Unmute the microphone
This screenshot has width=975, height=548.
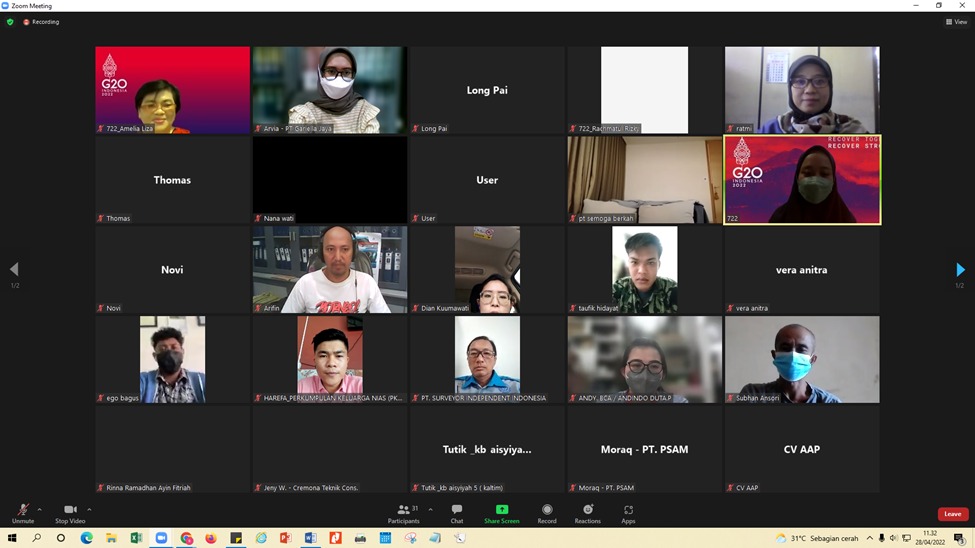22,513
